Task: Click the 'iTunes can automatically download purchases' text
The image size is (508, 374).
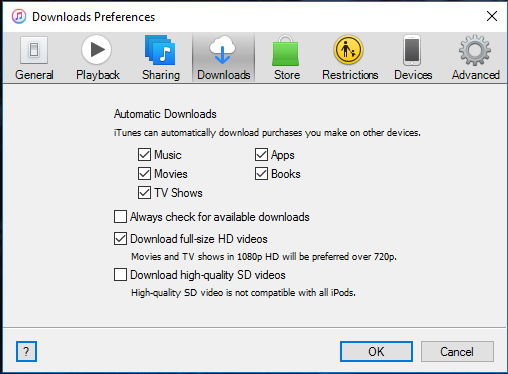Action: pos(267,133)
